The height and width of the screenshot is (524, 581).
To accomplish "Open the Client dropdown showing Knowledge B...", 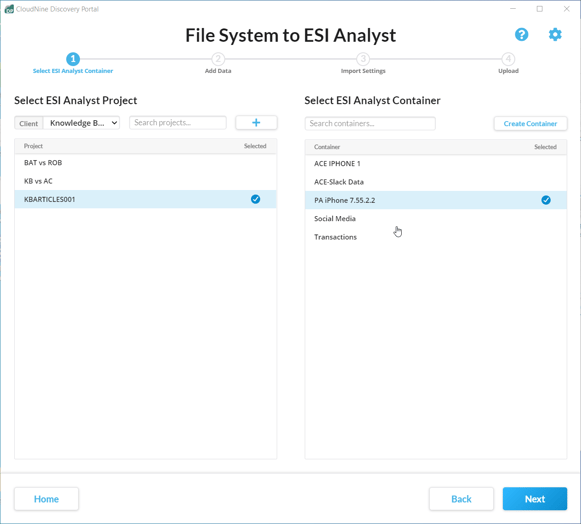I will (82, 123).
